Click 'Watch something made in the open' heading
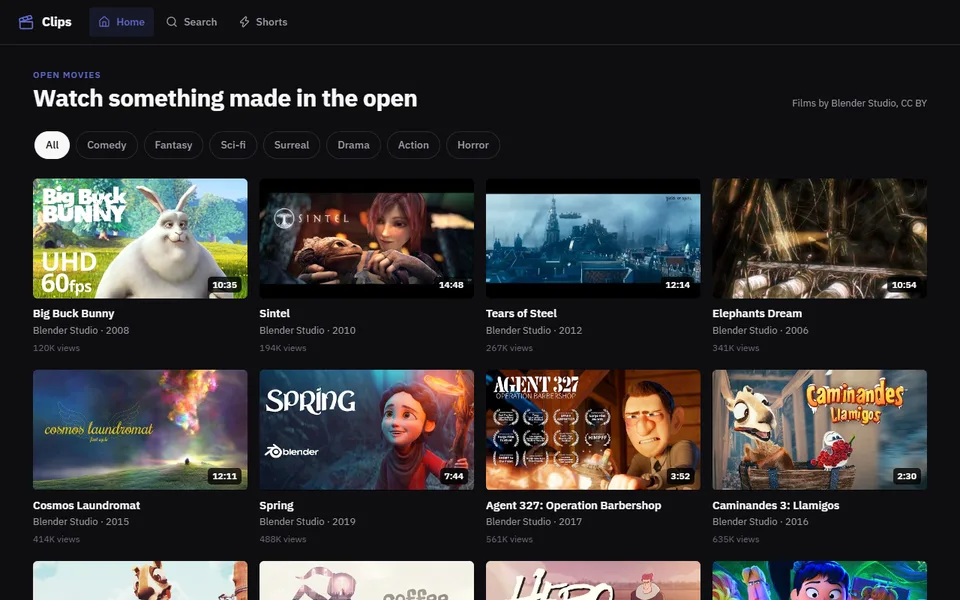The height and width of the screenshot is (600, 960). [225, 99]
